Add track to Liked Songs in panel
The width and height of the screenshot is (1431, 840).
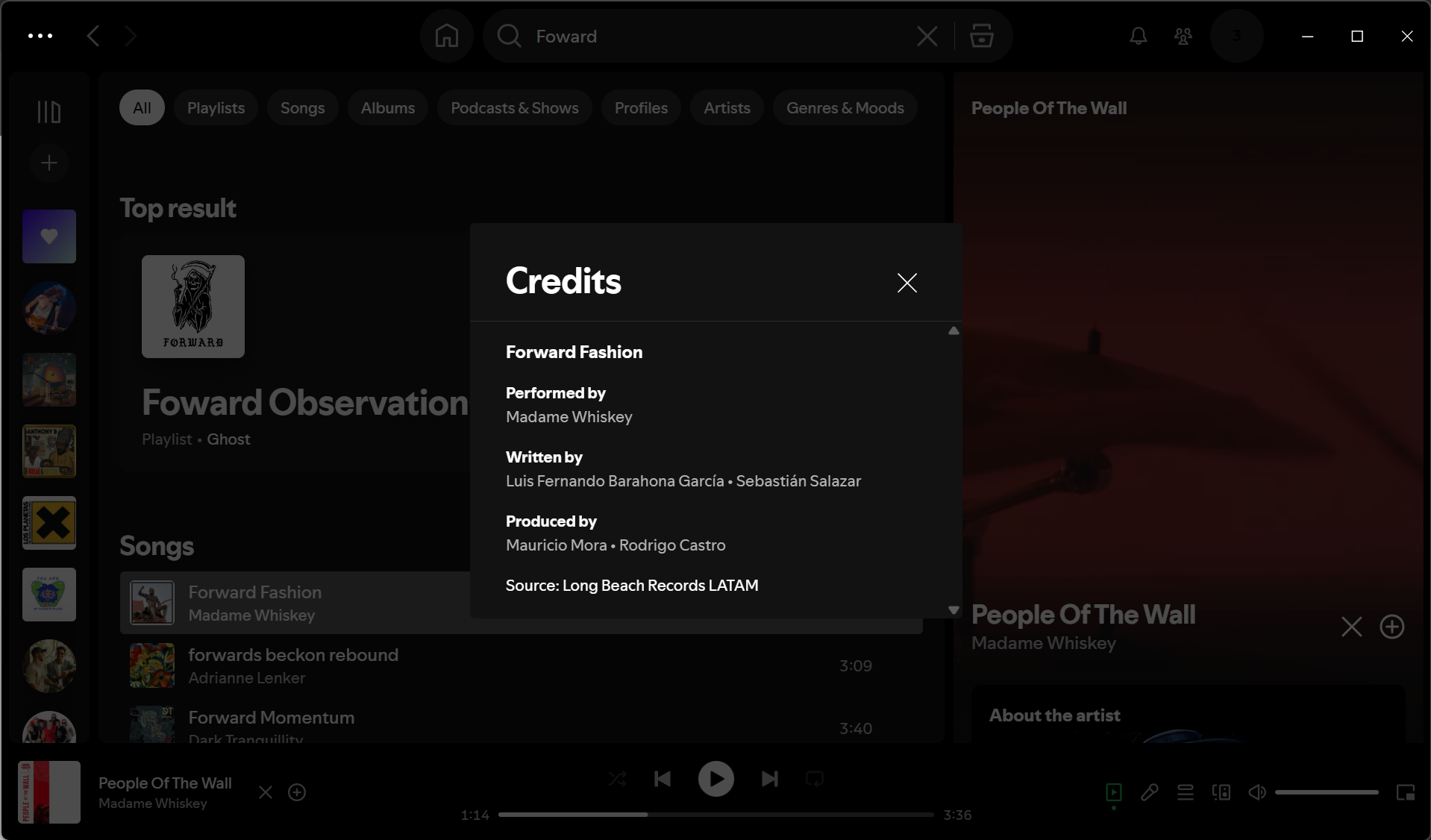pyautogui.click(x=1392, y=627)
